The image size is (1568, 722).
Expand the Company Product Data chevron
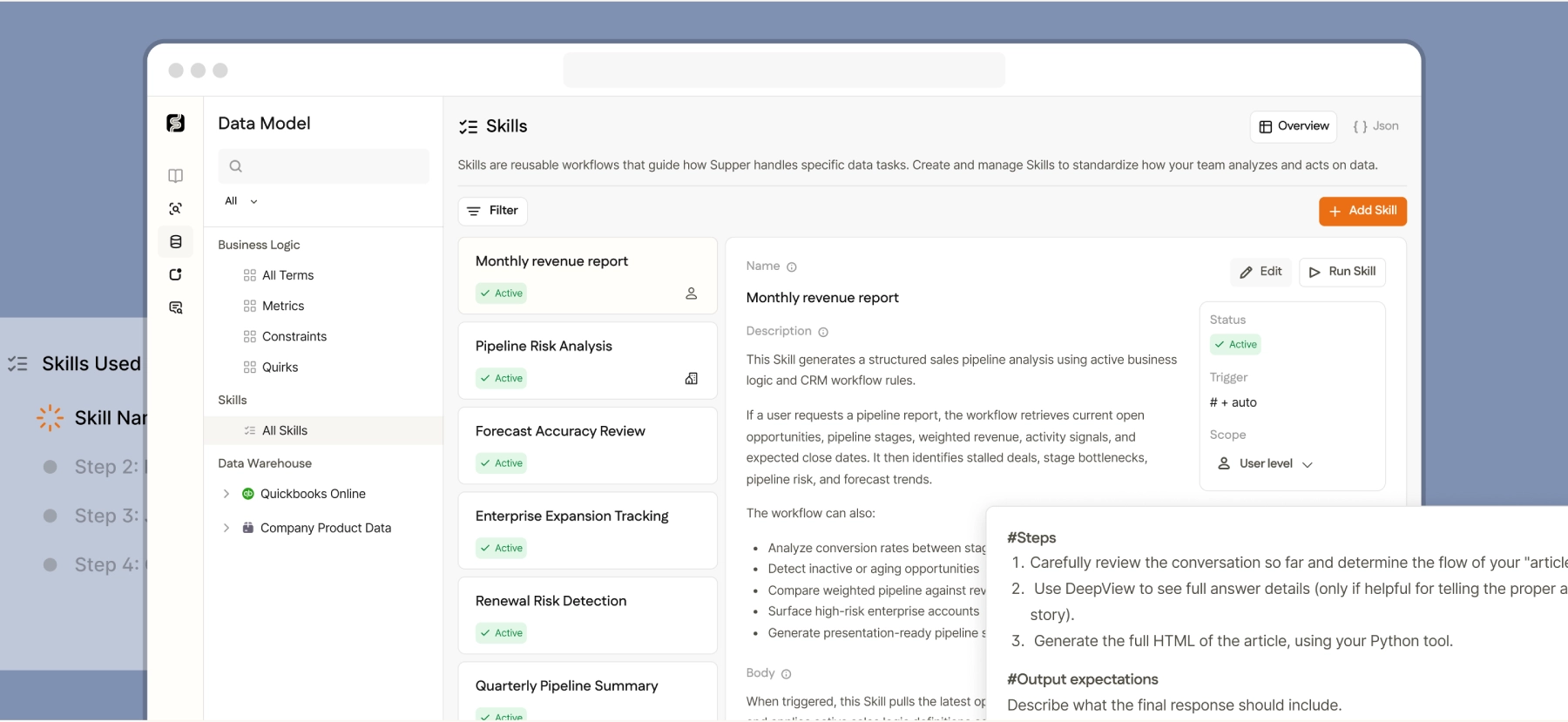pyautogui.click(x=226, y=528)
